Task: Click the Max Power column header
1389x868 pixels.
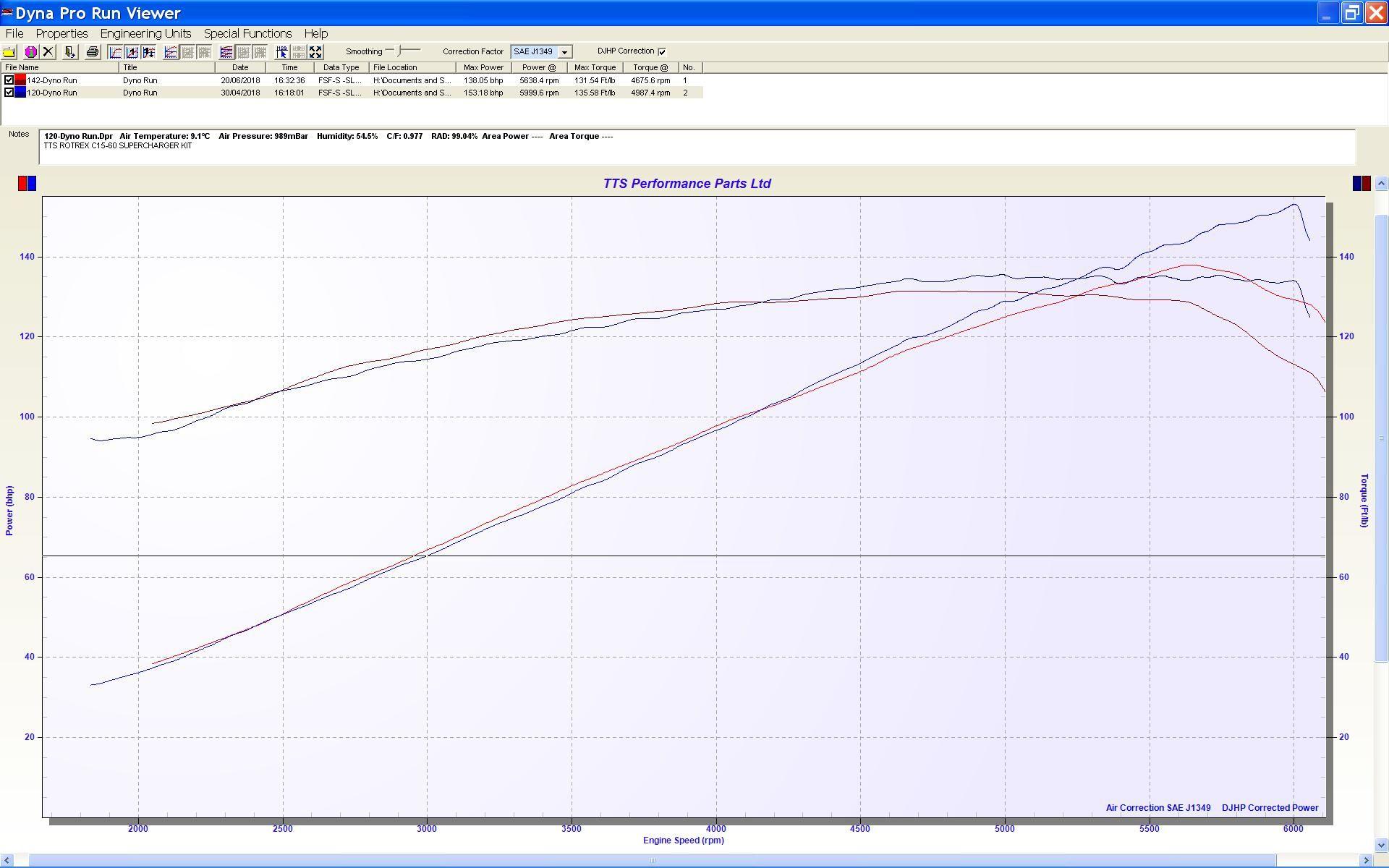Action: coord(483,67)
